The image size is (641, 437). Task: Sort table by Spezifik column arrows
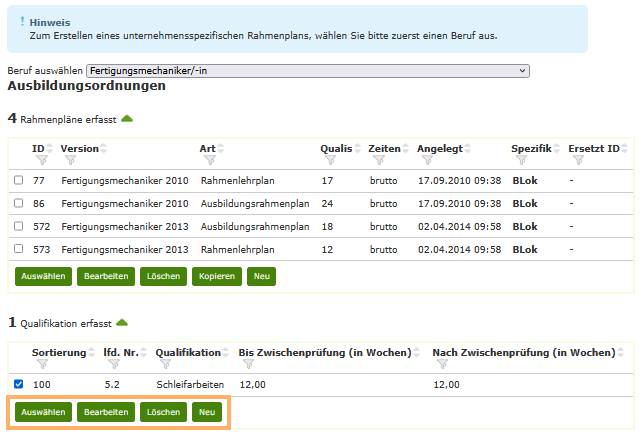(556, 148)
